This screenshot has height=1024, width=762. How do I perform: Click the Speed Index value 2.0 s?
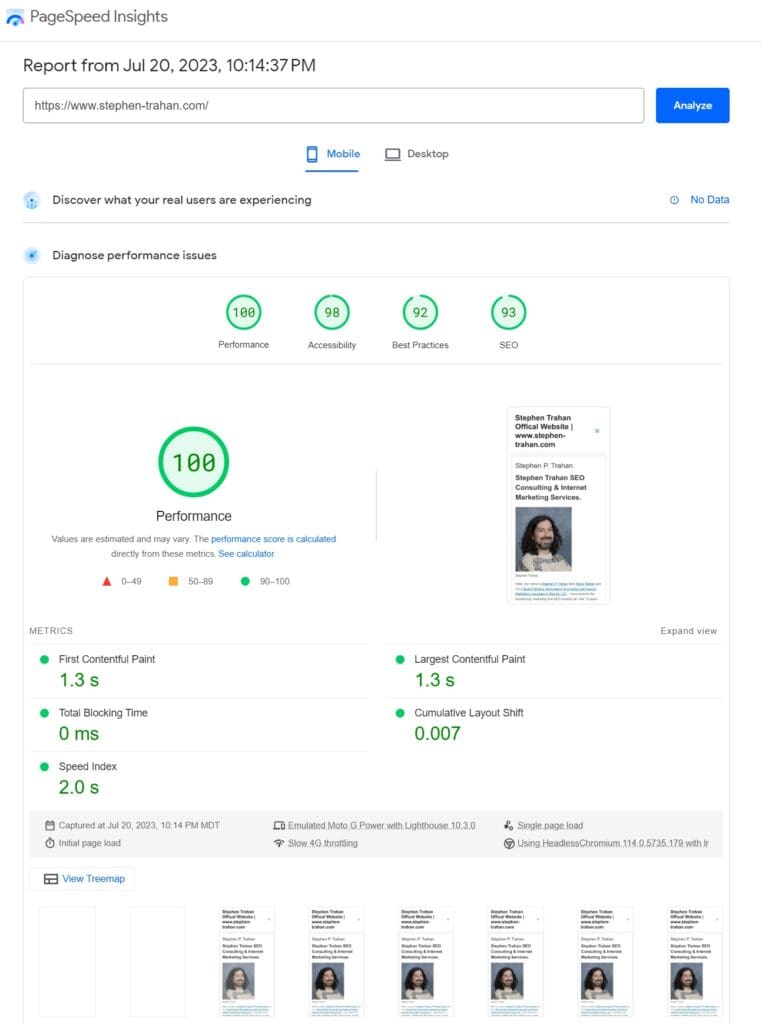tap(79, 788)
